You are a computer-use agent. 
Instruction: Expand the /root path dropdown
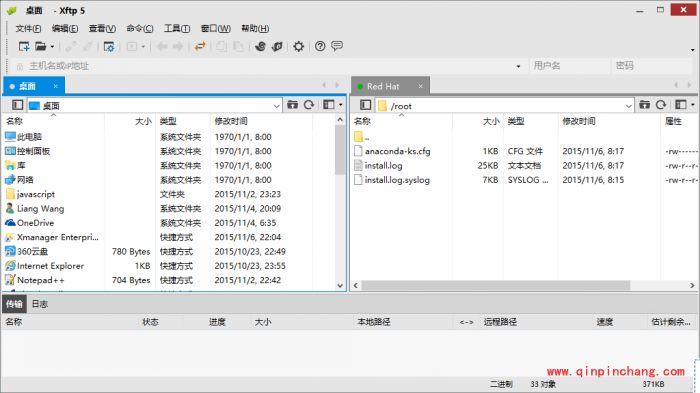pos(629,106)
